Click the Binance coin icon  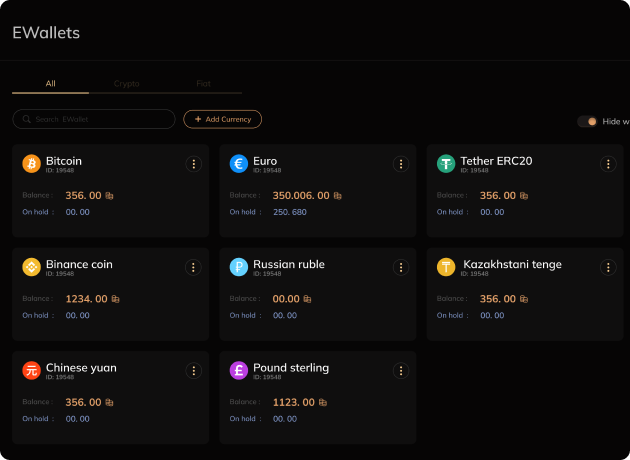31,267
